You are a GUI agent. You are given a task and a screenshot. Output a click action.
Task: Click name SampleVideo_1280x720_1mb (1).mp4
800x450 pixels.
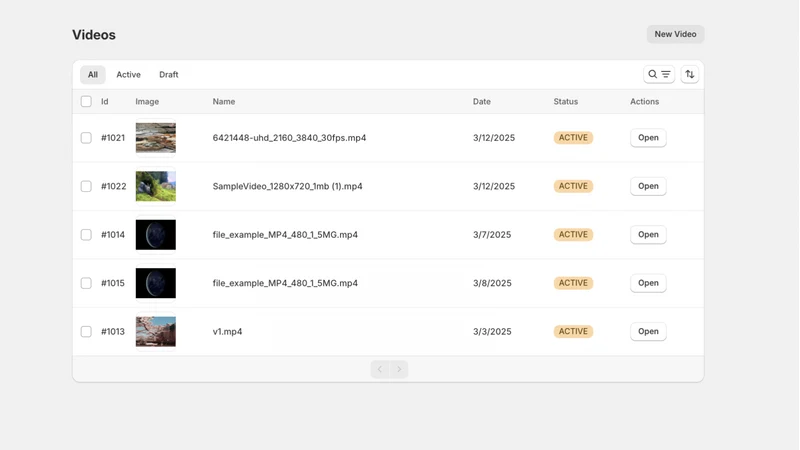(x=287, y=186)
